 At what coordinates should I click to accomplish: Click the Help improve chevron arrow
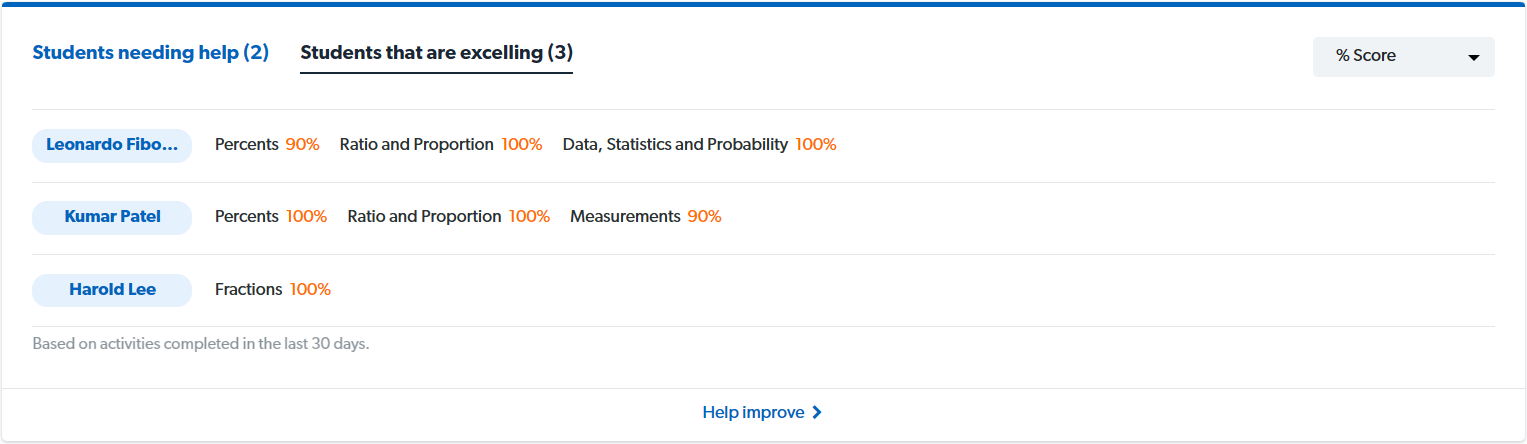[817, 412]
